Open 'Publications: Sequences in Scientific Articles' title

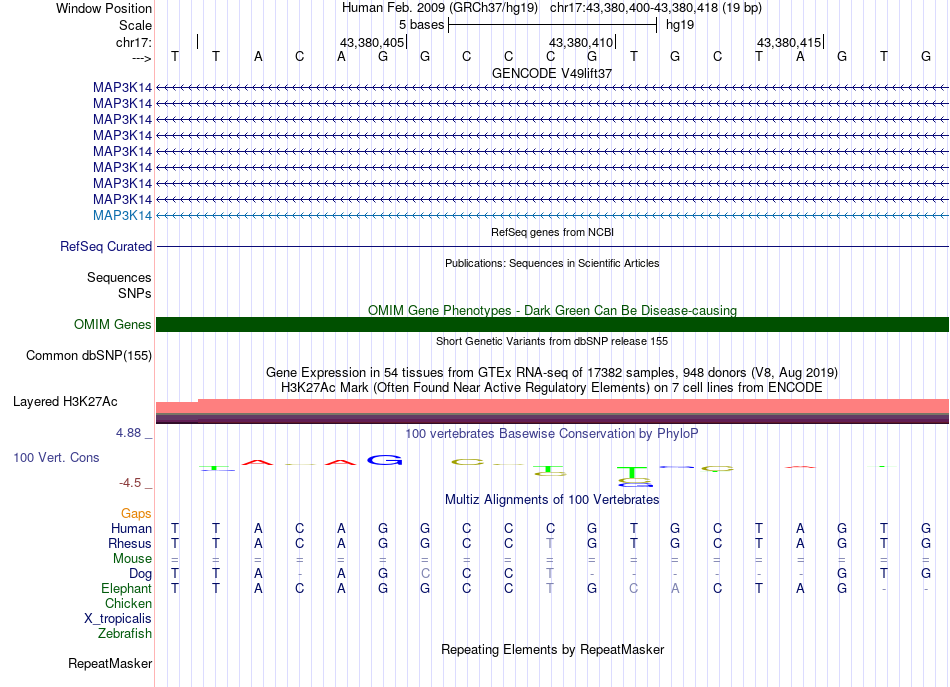552,263
